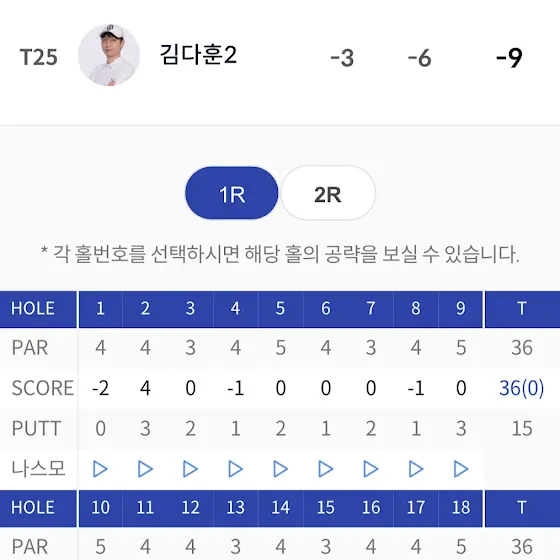Image resolution: width=560 pixels, height=560 pixels.
Task: Select the 김다훈2 player name
Action: [198, 55]
